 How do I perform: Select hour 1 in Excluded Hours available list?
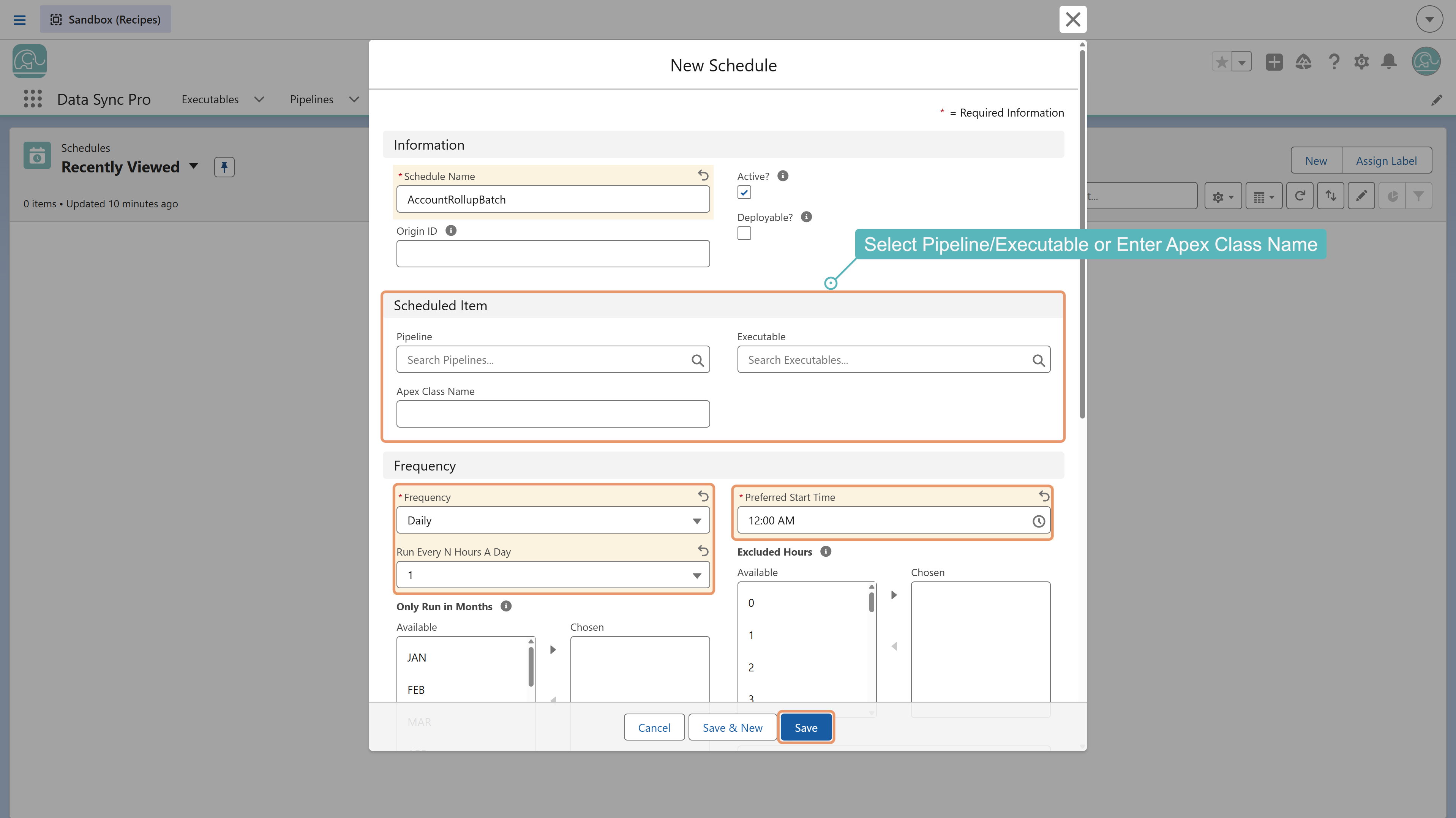coord(802,635)
